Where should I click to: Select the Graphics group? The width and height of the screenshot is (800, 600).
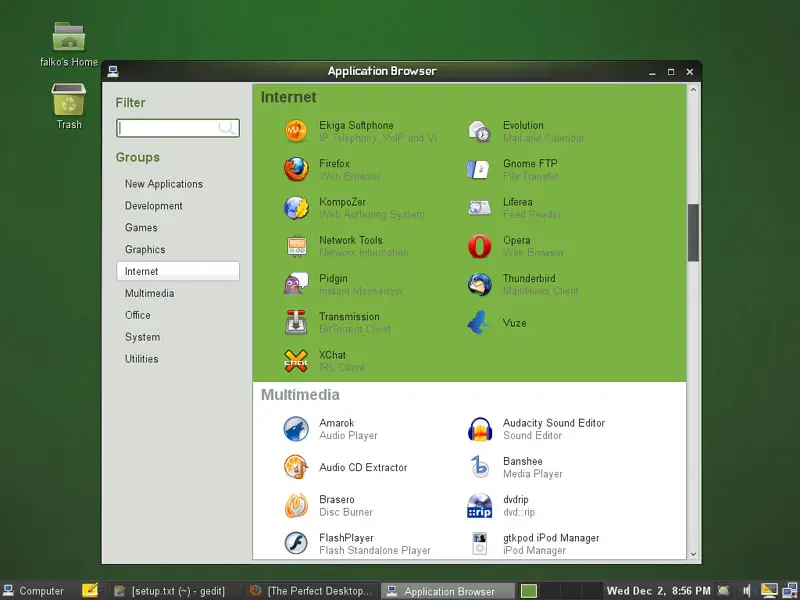click(178, 249)
